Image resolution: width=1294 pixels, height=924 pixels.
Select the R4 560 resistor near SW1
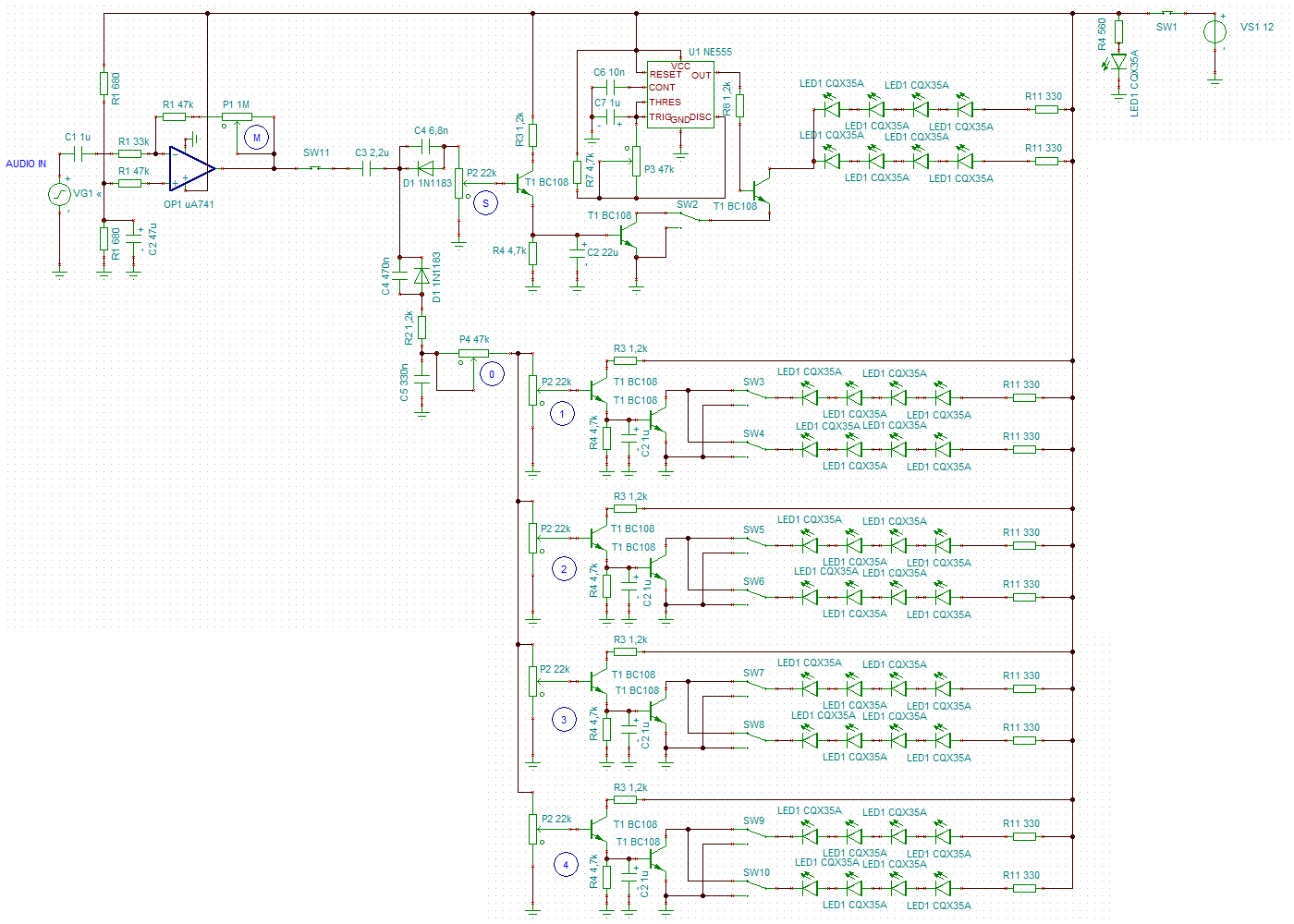click(x=1118, y=32)
